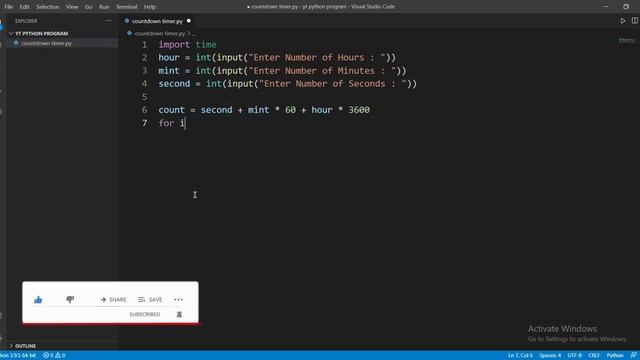Run the Python file with the play icon

pyautogui.click(x=622, y=20)
